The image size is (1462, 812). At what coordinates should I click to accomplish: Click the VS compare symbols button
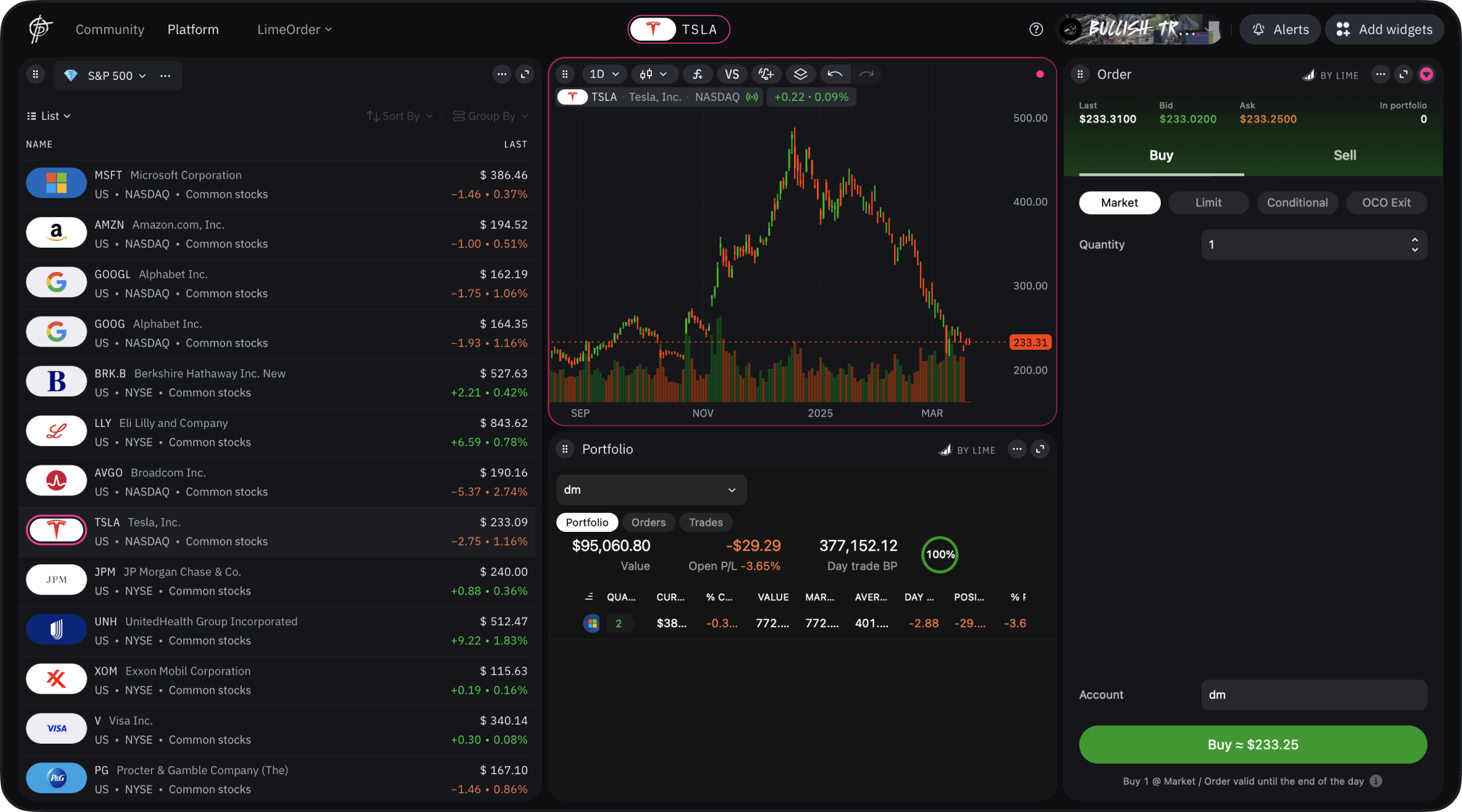point(732,74)
